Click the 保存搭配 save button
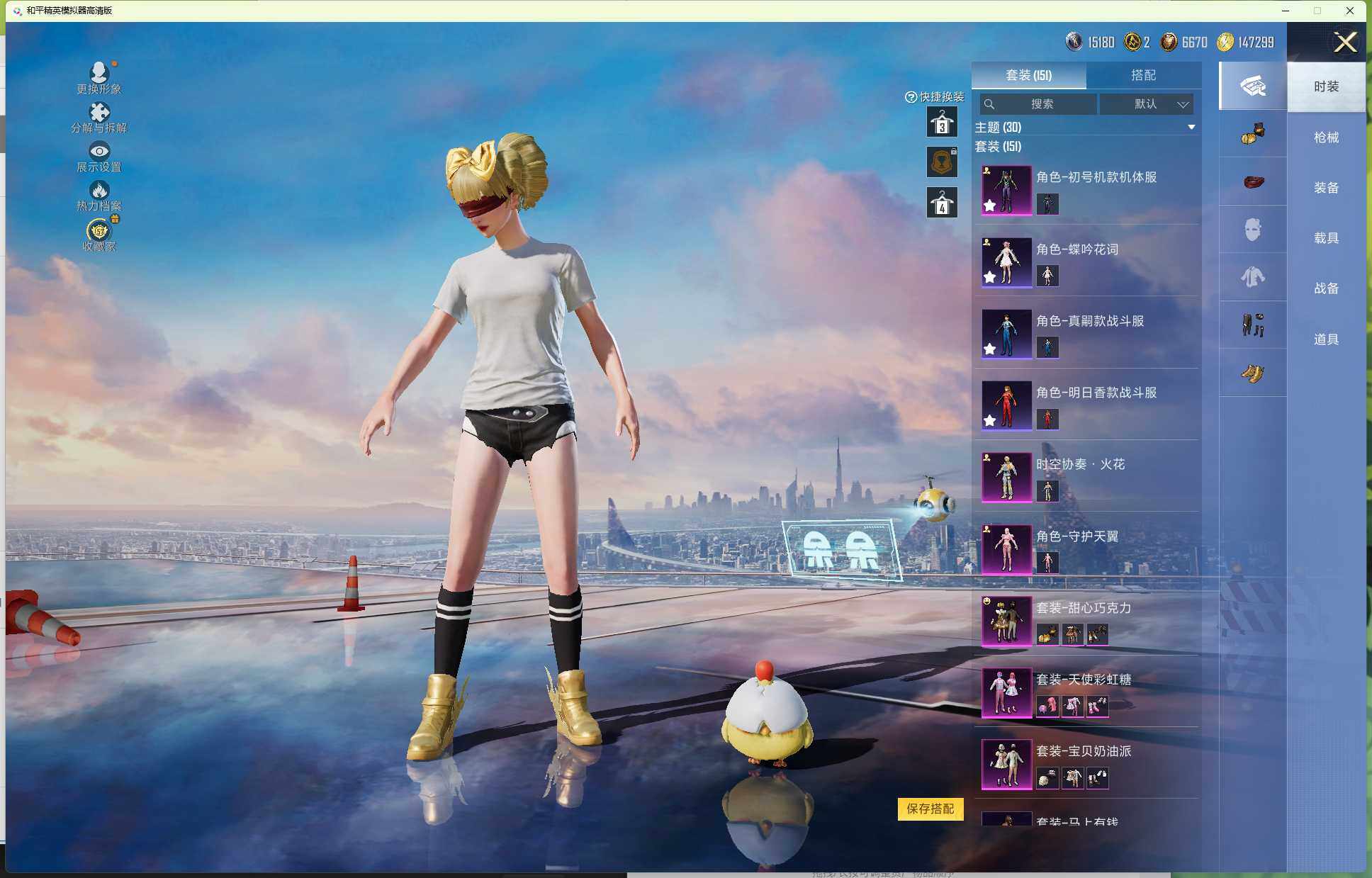1372x878 pixels. click(930, 809)
